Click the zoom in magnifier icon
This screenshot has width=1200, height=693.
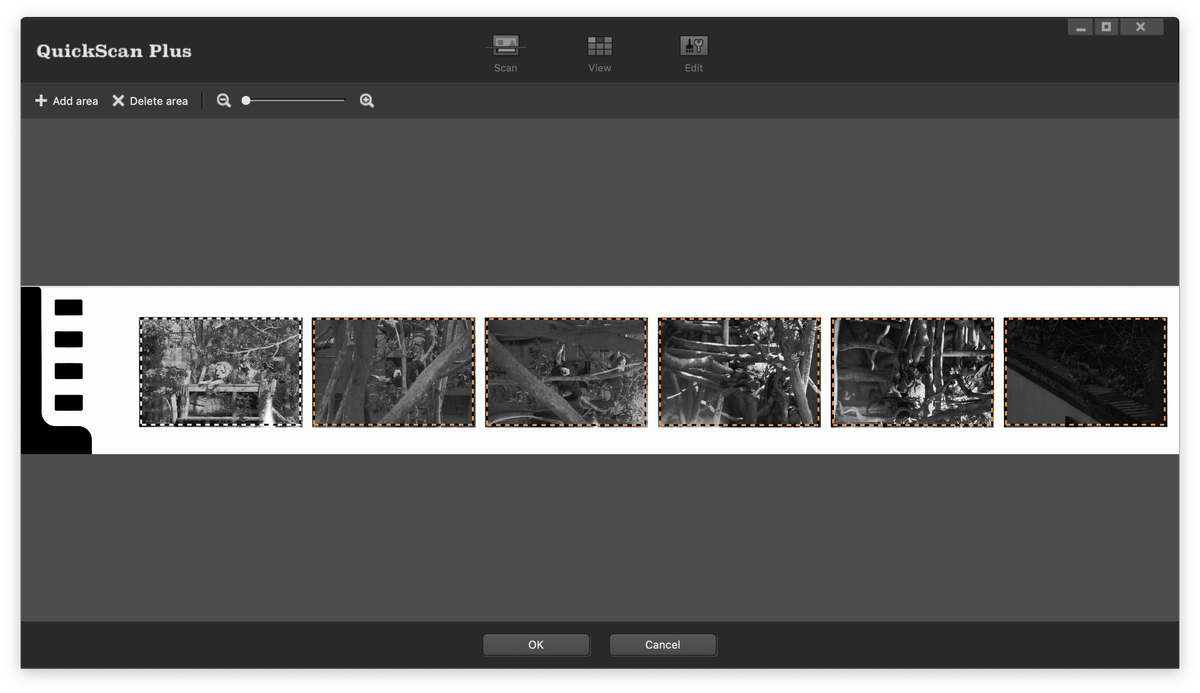click(367, 101)
